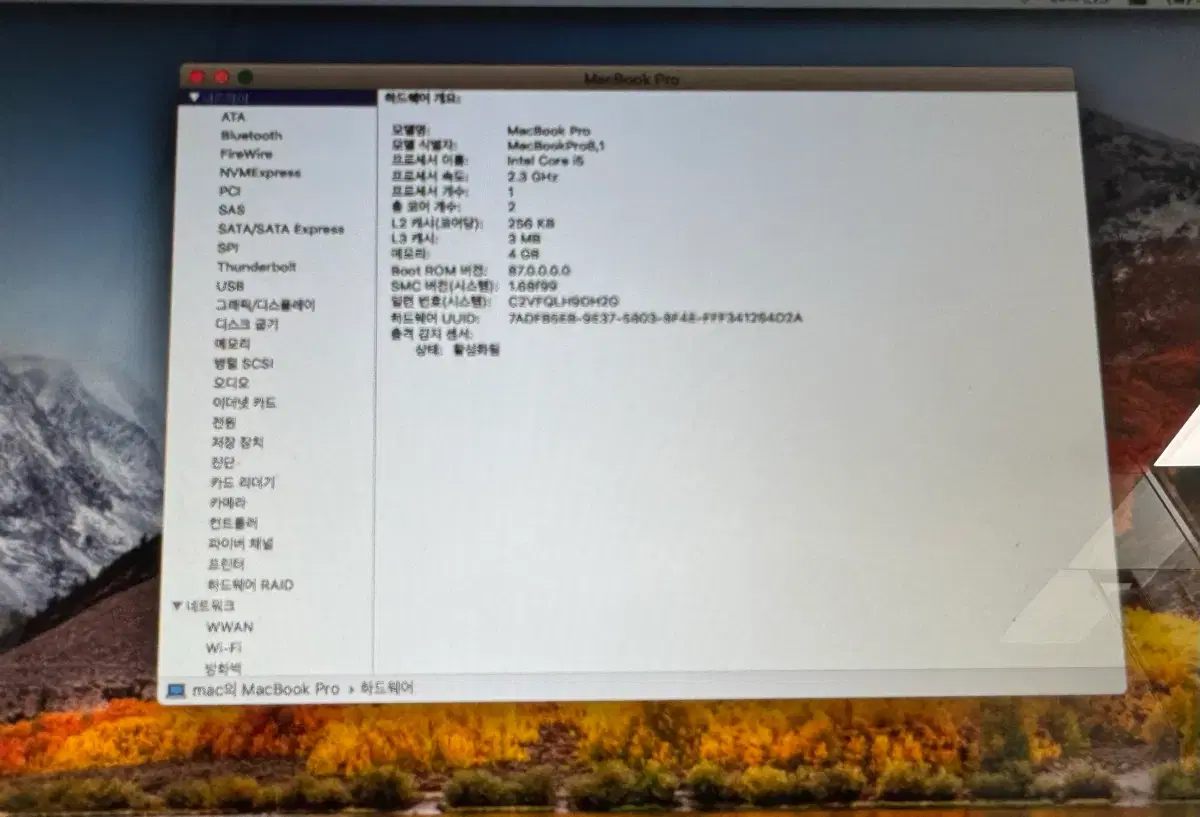Show 전원 information
This screenshot has height=817, width=1200.
tap(224, 423)
